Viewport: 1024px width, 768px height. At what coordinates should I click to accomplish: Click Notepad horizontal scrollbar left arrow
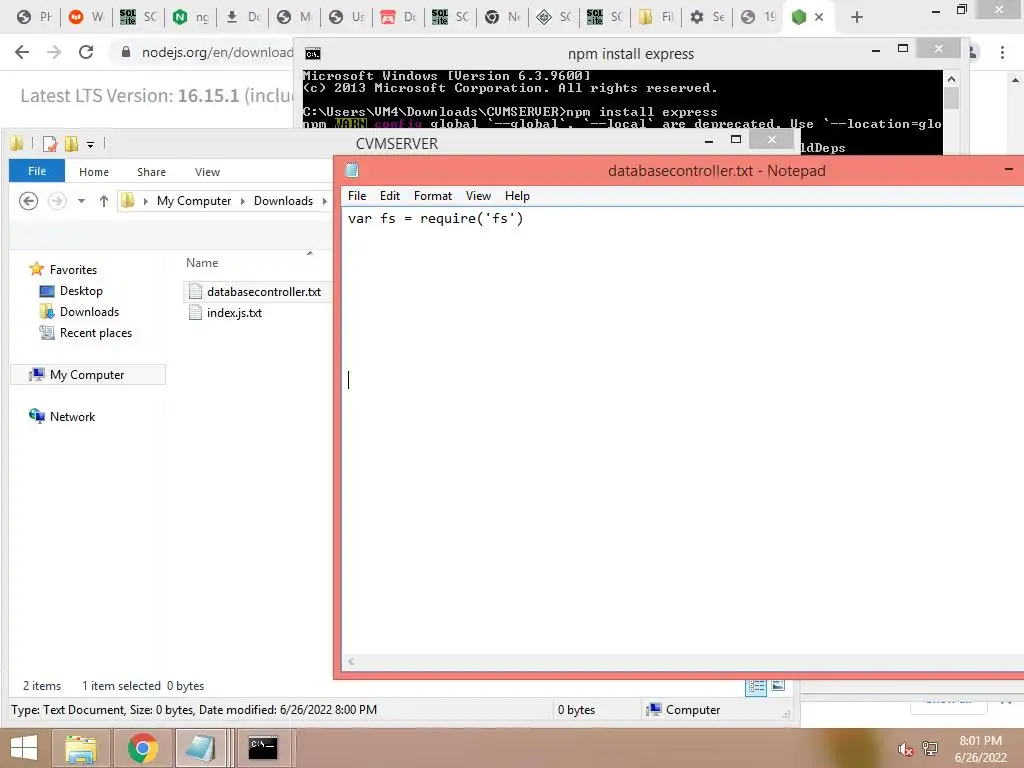(x=351, y=662)
